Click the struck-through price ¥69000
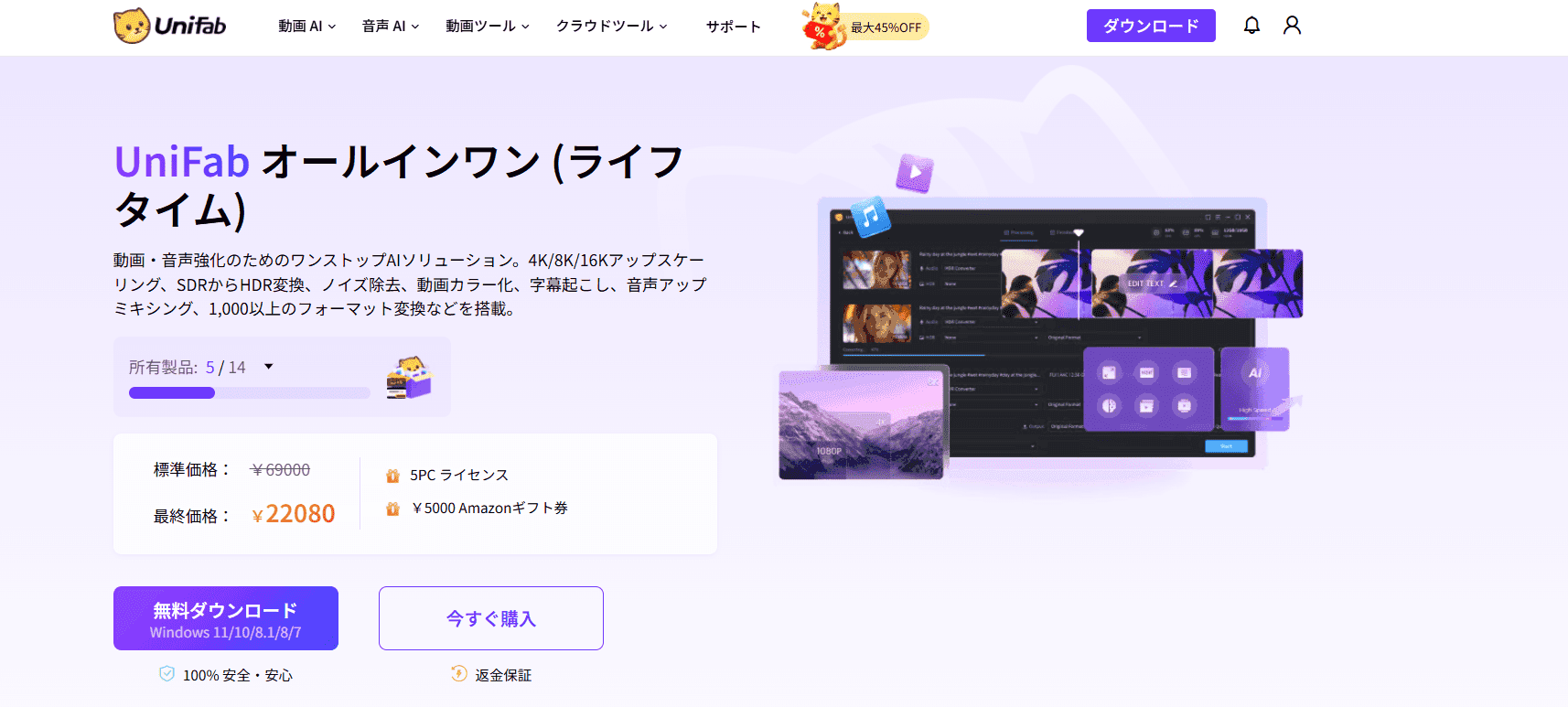Screen dimensions: 1568x707 (280, 470)
